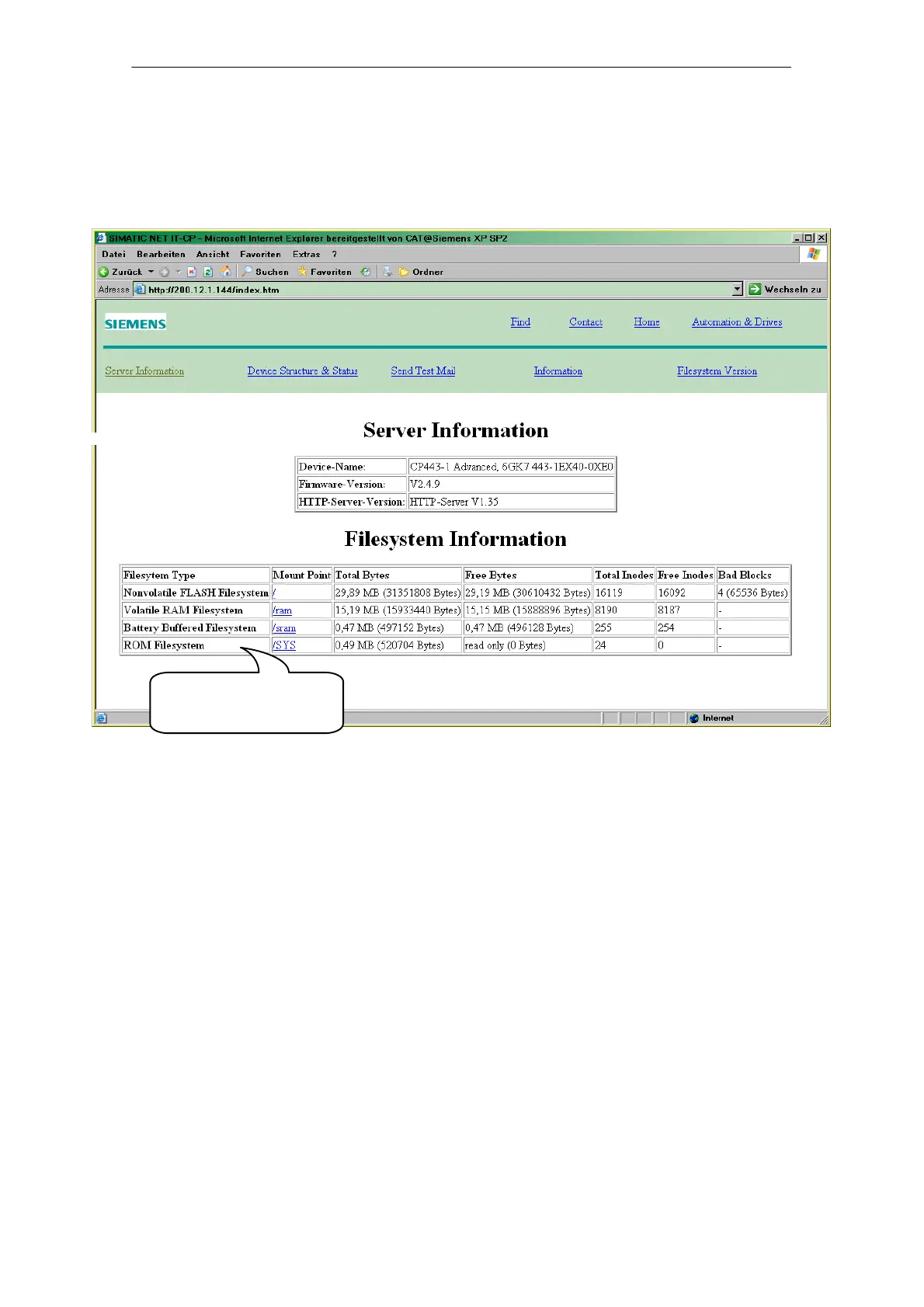Click the read only (0 Bytes) cell

coord(527,645)
